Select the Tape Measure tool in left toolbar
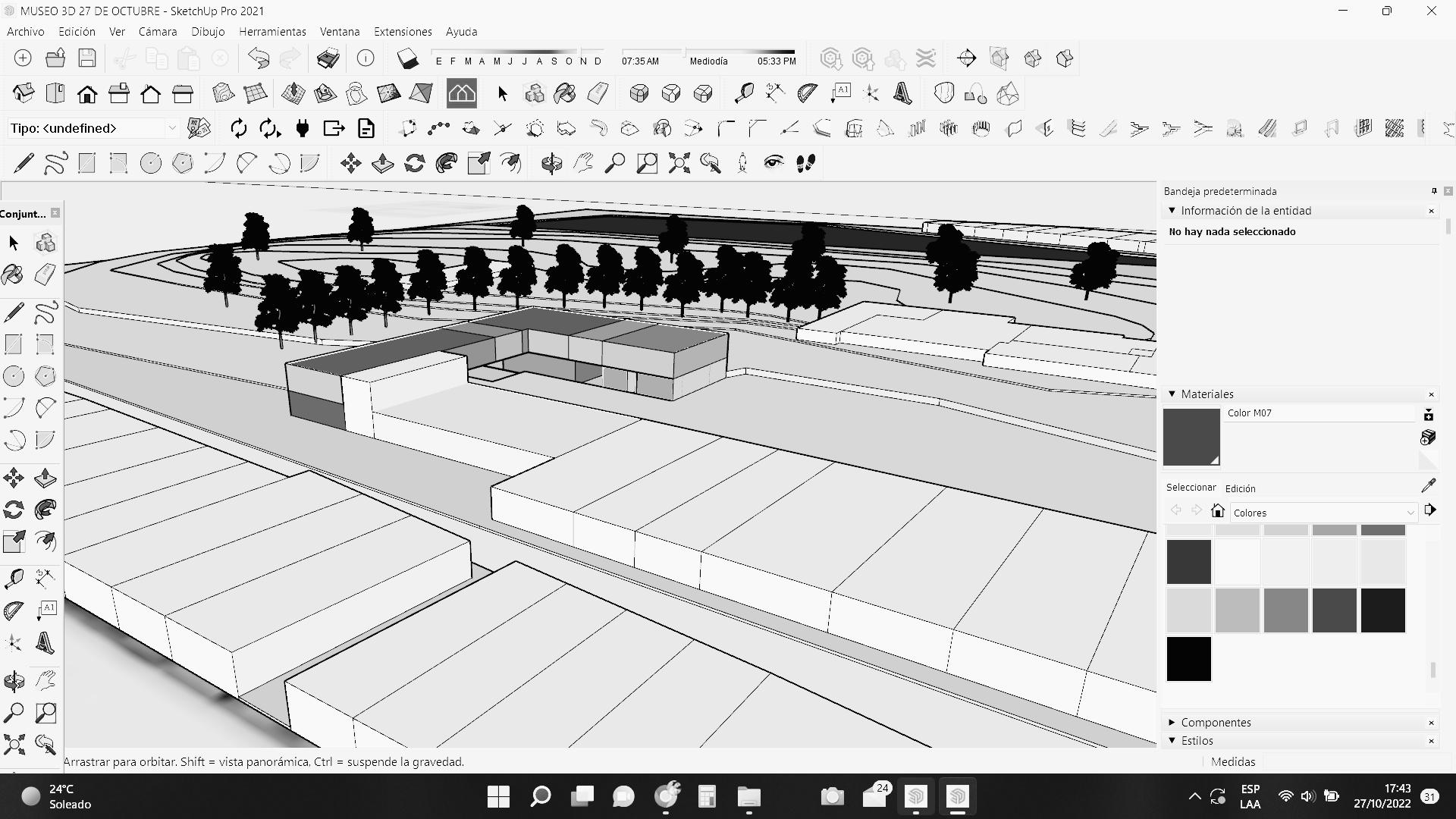 [14, 579]
